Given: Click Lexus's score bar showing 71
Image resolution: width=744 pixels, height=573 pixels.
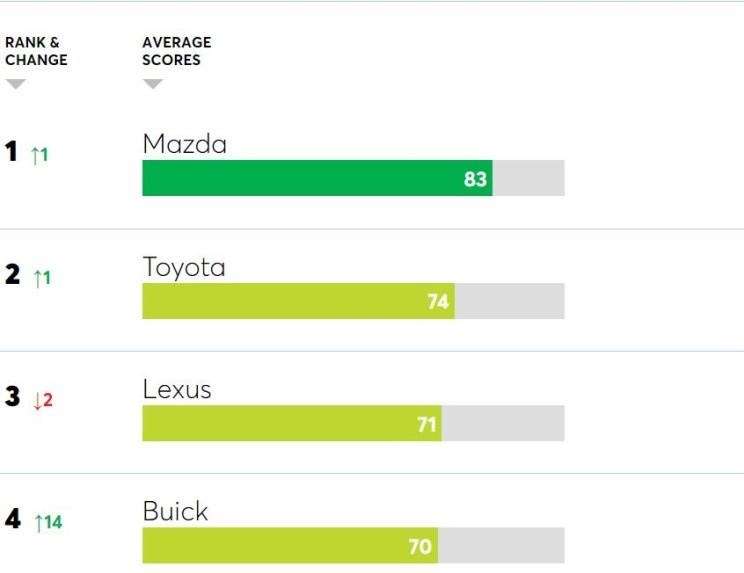Looking at the screenshot, I should 292,423.
